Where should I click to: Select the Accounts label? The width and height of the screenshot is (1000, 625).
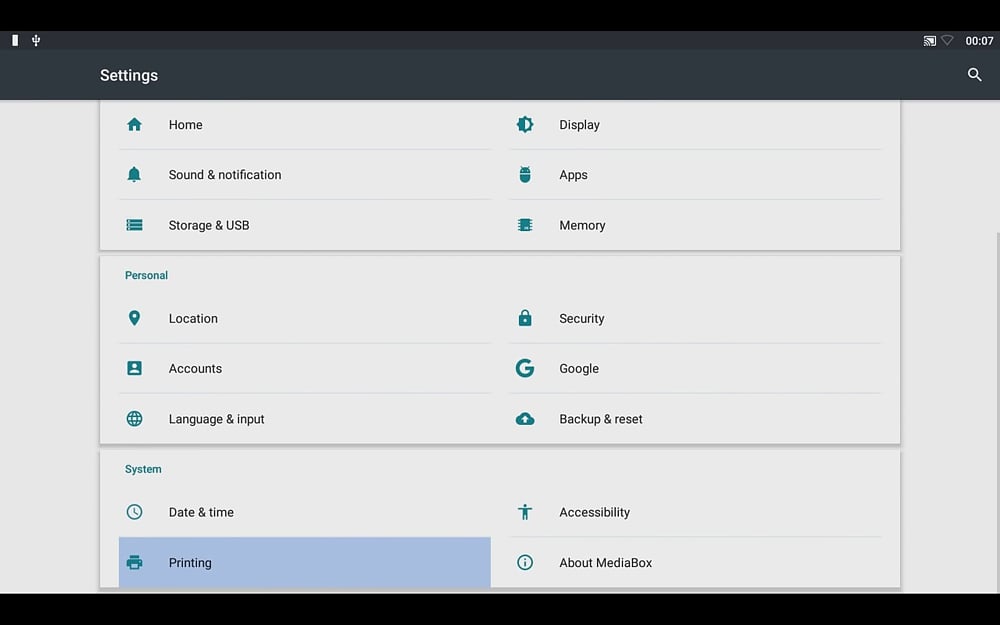tap(195, 368)
